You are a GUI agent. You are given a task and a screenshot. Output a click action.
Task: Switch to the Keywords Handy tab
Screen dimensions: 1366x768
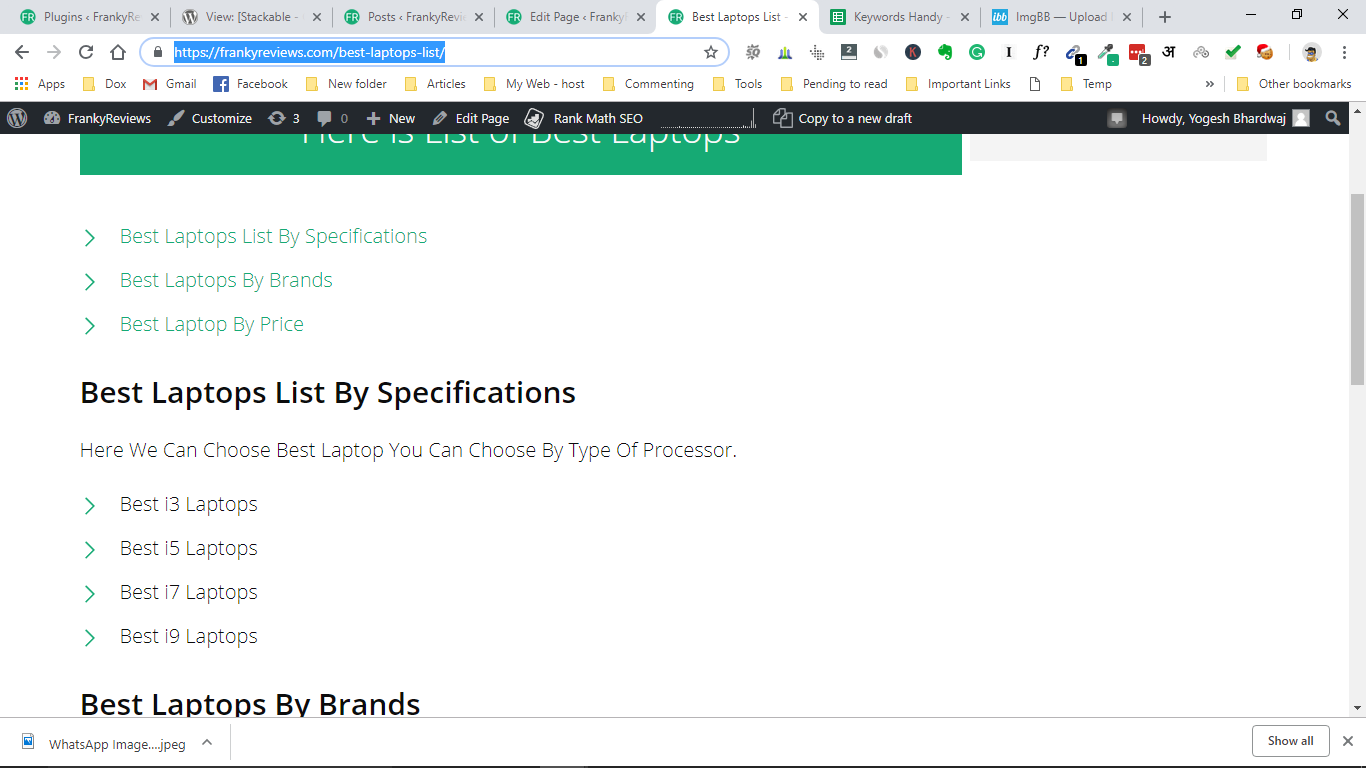tap(899, 17)
